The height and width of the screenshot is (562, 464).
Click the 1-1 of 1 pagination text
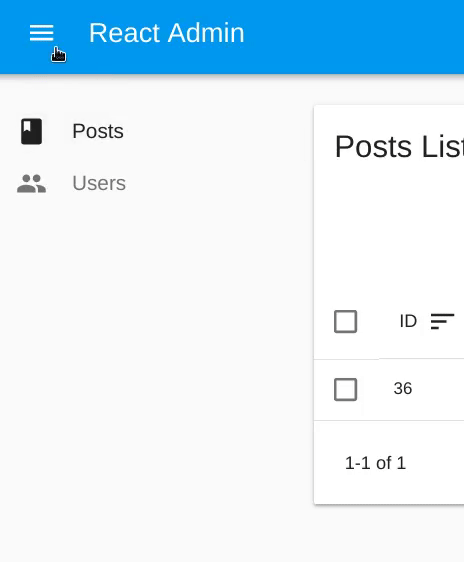(x=375, y=463)
